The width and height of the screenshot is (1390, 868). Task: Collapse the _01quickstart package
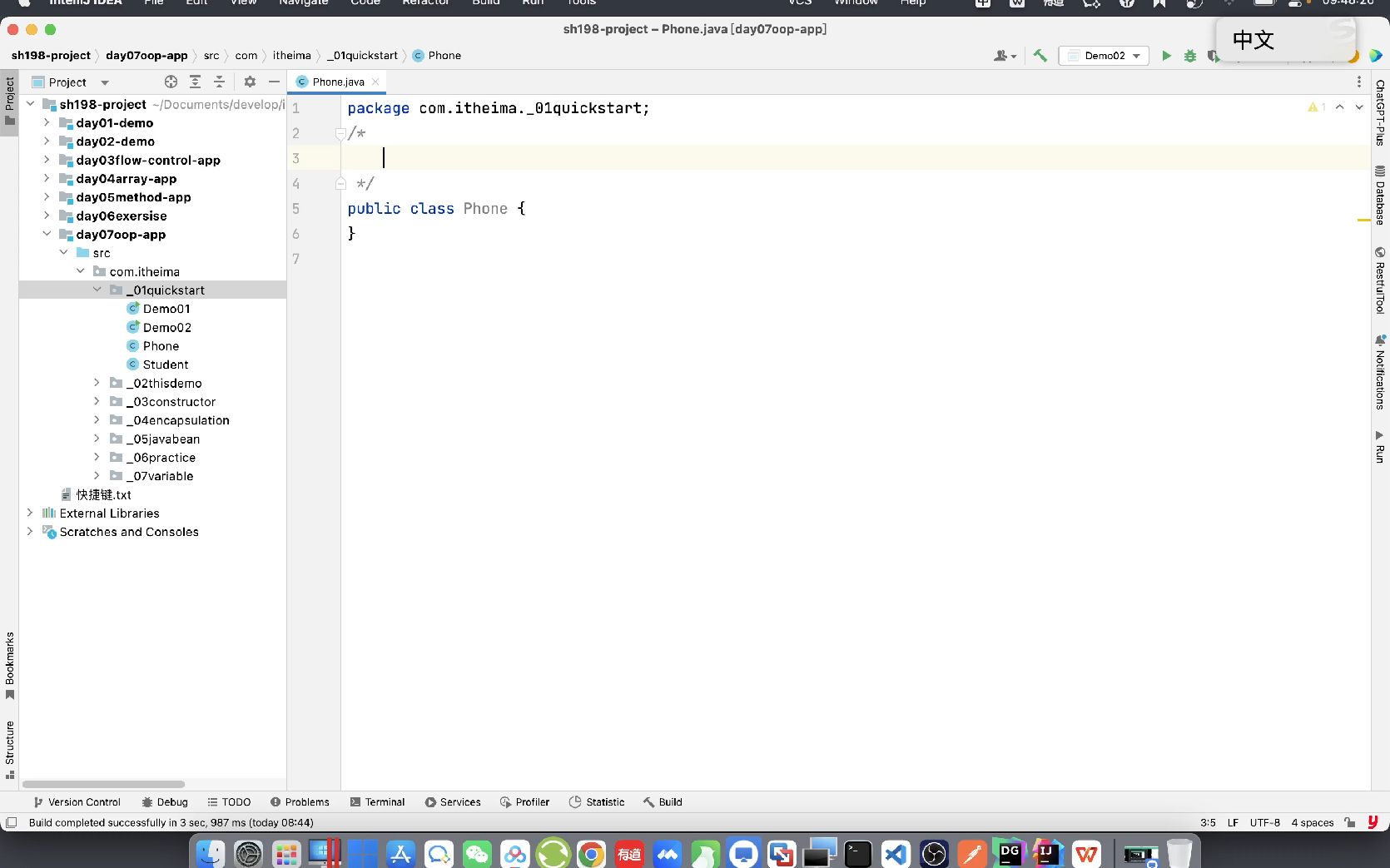click(x=97, y=290)
